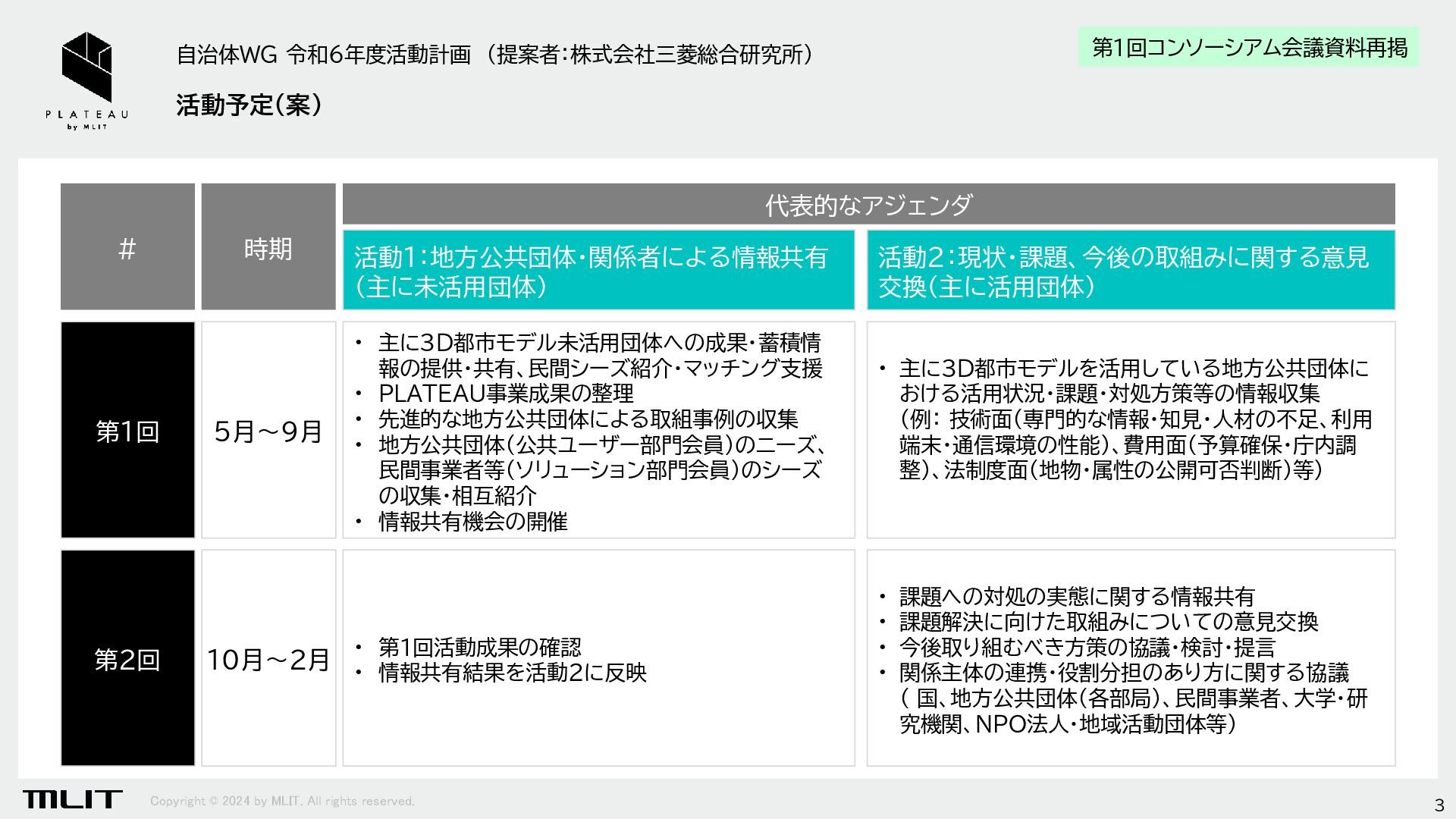The height and width of the screenshot is (819, 1456).
Task: Click the 活動1 teal header cell
Action: point(598,271)
